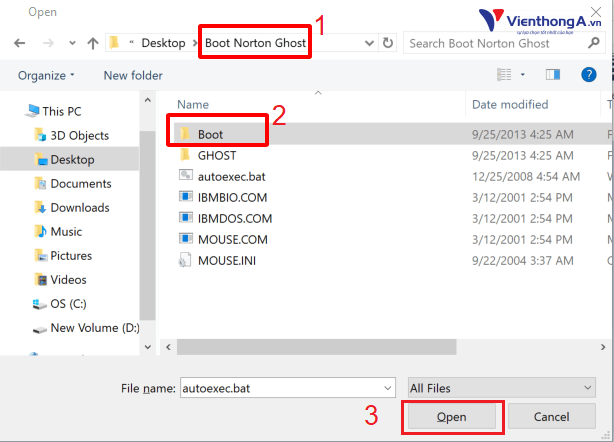This screenshot has height=442, width=614.
Task: Expand the address bar history dropdown
Action: 369,43
